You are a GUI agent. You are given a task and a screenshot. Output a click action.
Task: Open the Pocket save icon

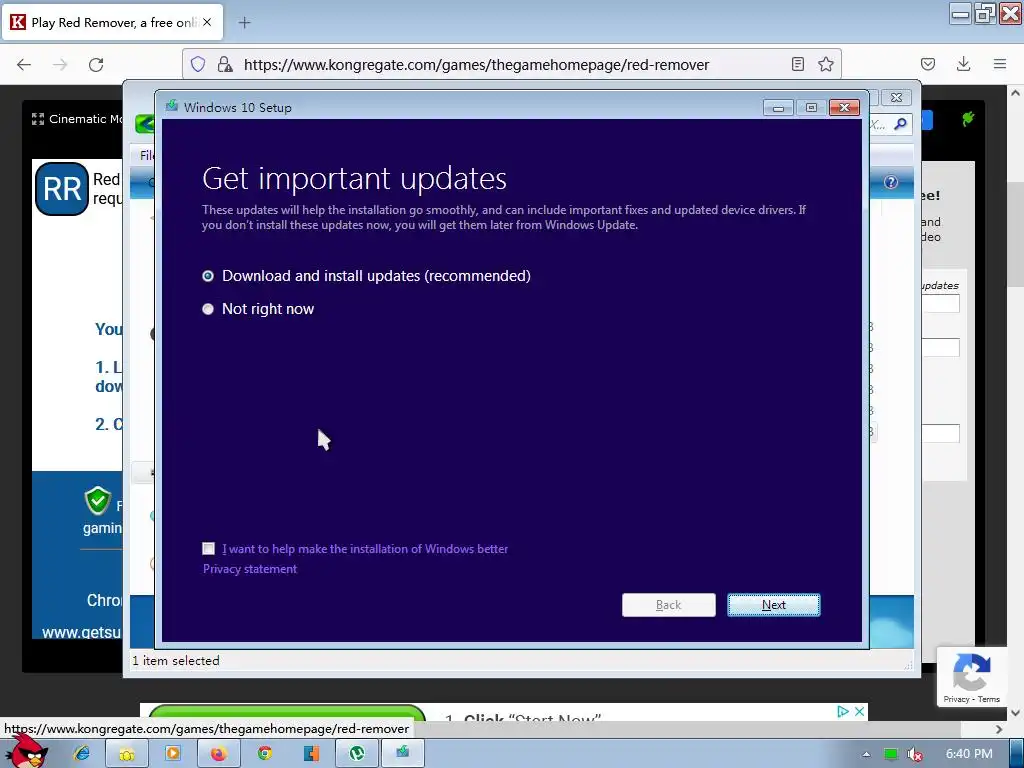[x=927, y=64]
